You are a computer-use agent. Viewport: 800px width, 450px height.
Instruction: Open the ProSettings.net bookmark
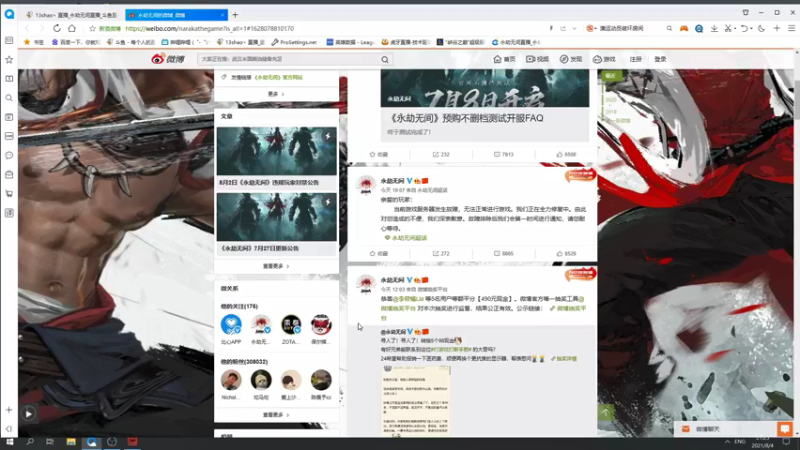coord(294,42)
